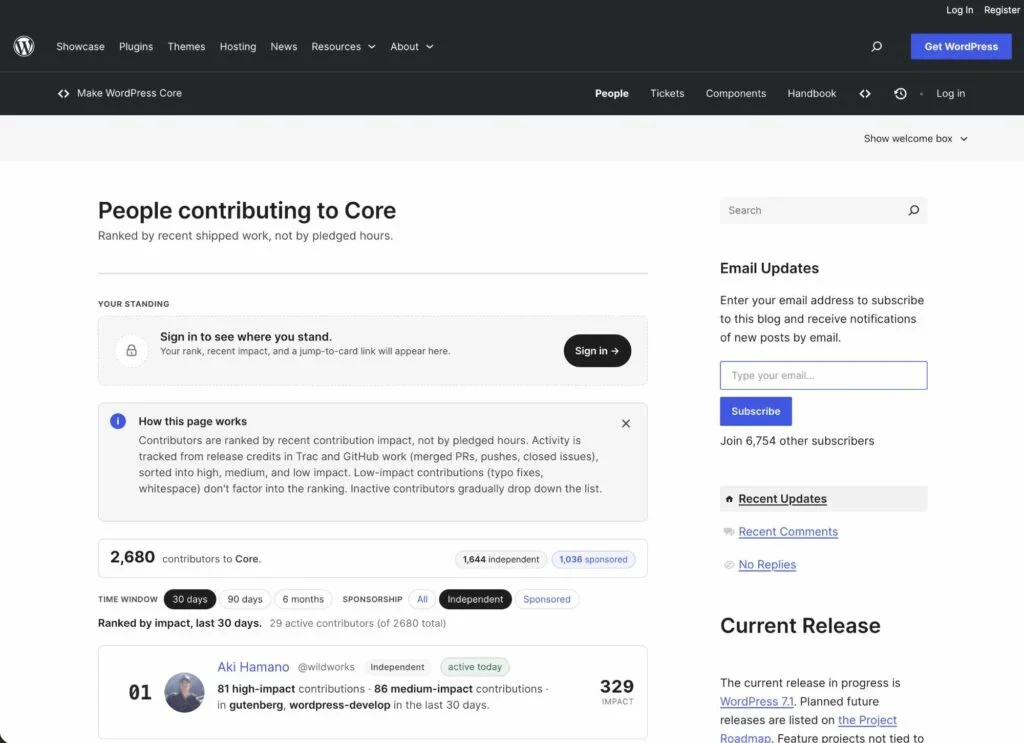Click code brackets icon beside Make WordPress Core

tap(63, 93)
